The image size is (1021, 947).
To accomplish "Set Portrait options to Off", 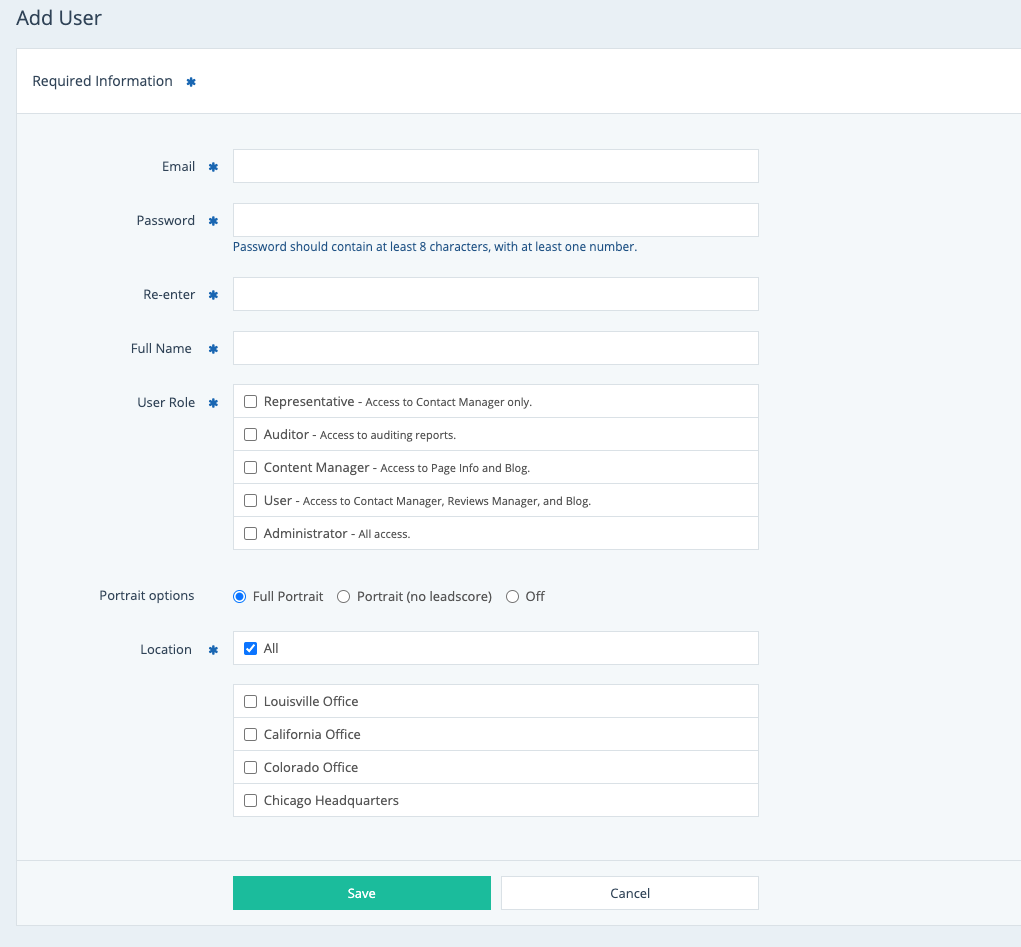I will (x=513, y=597).
